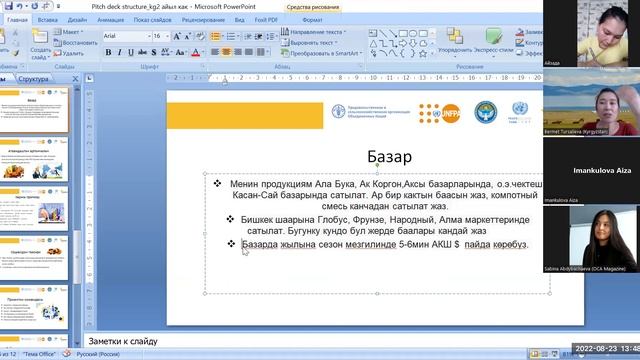The width and height of the screenshot is (640, 360).
Task: Click the Восстановить button
Action: (x=76, y=42)
